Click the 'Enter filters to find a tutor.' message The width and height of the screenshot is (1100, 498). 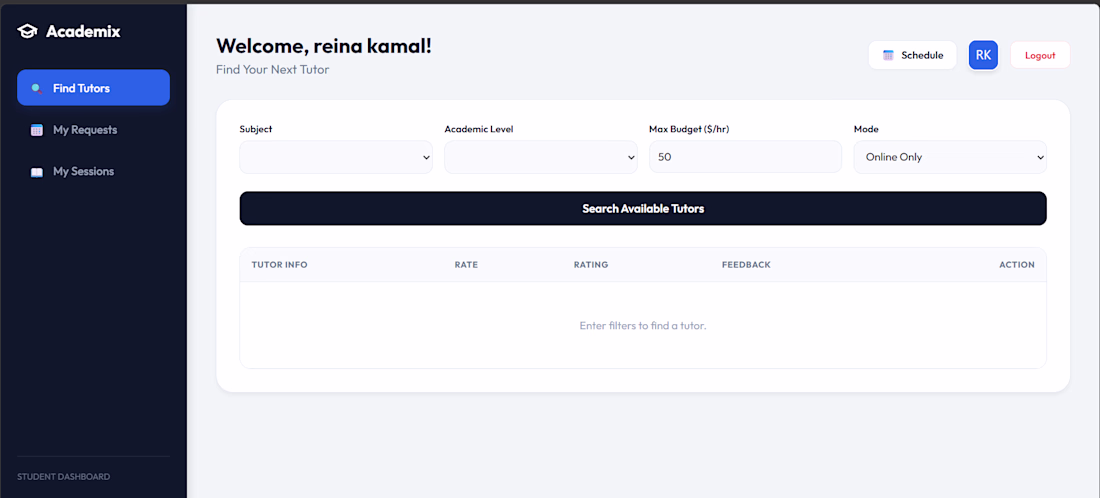pyautogui.click(x=643, y=326)
